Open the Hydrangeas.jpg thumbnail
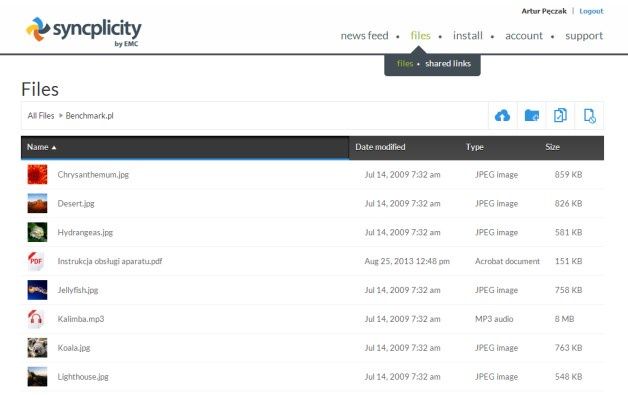628x395 pixels. pyautogui.click(x=37, y=232)
